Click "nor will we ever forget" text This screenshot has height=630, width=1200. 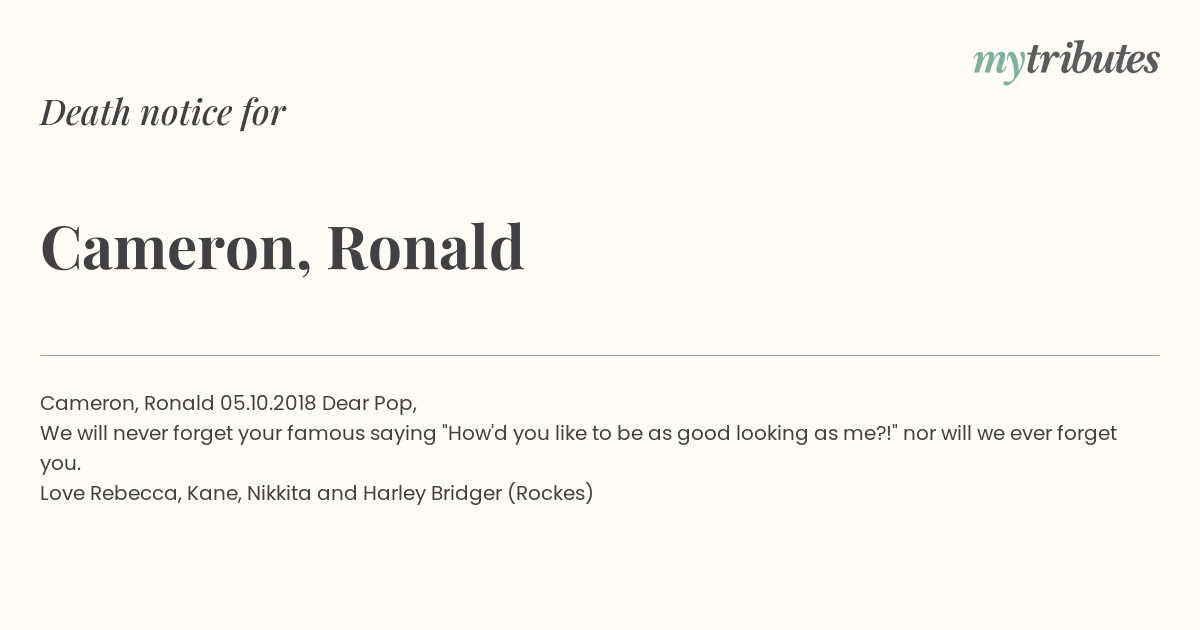point(1010,433)
